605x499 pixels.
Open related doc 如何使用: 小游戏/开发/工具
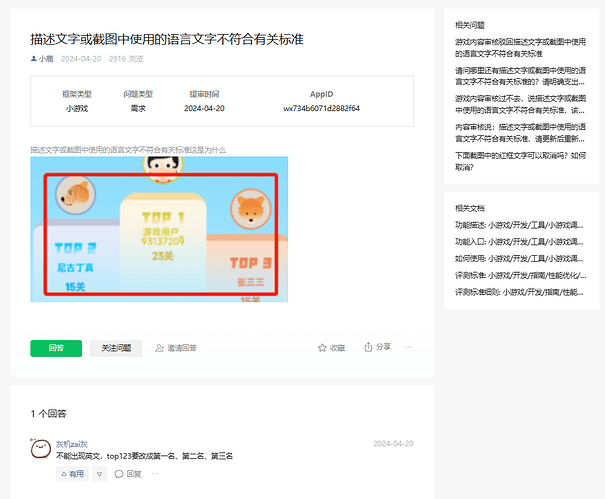519,259
